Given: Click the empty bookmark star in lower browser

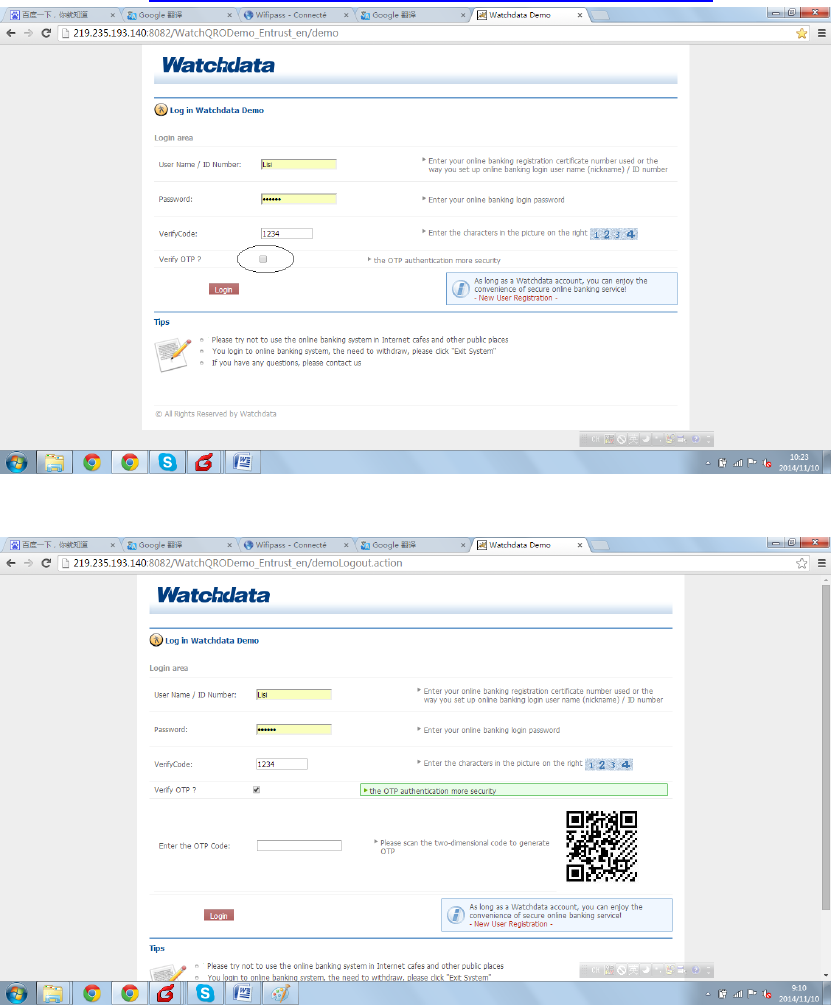Looking at the screenshot, I should click(802, 563).
